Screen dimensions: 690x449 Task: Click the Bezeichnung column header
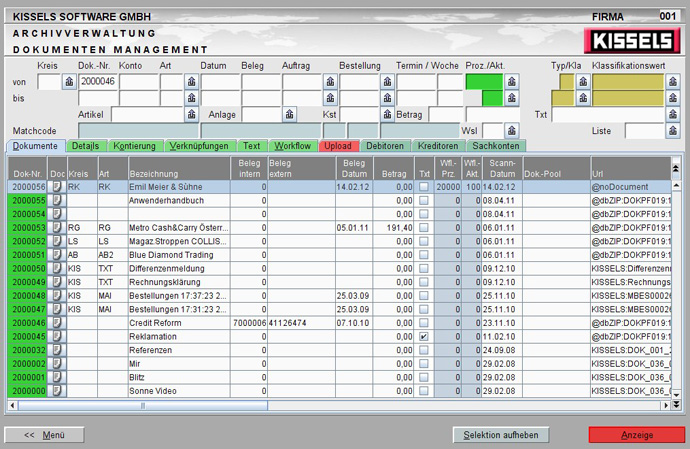coord(179,169)
